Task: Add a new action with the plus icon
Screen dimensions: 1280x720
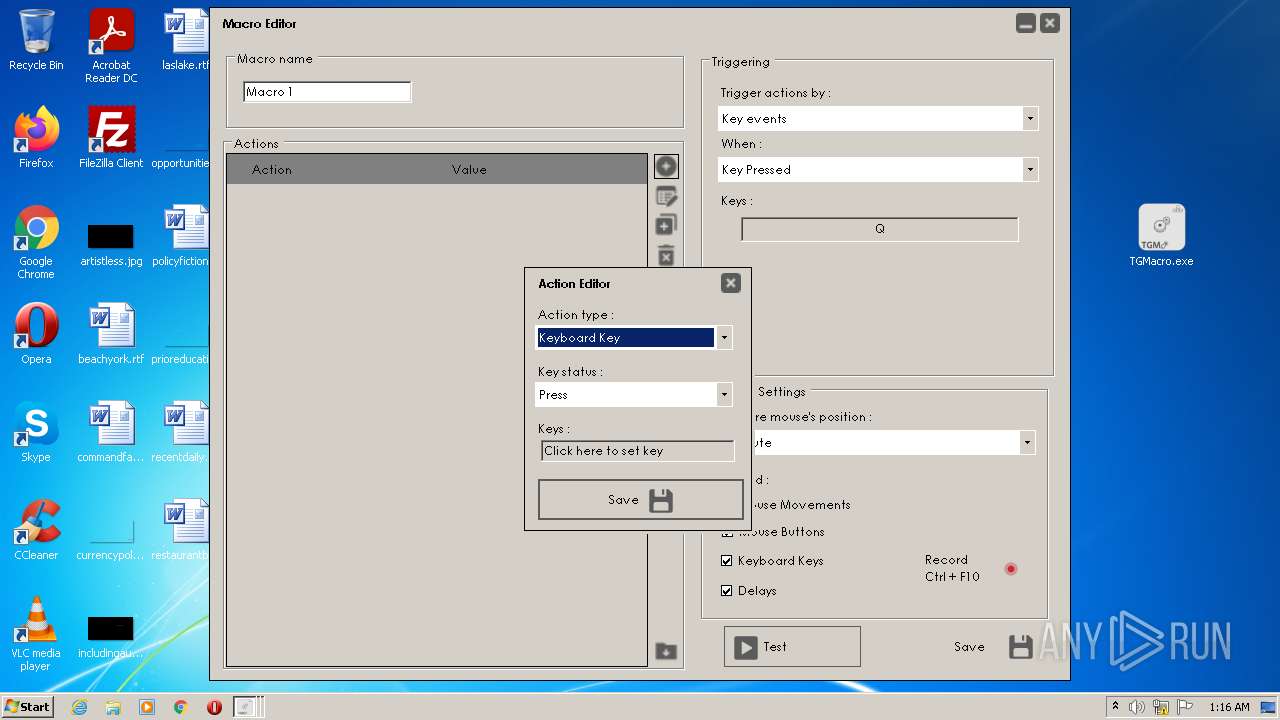Action: [x=666, y=166]
